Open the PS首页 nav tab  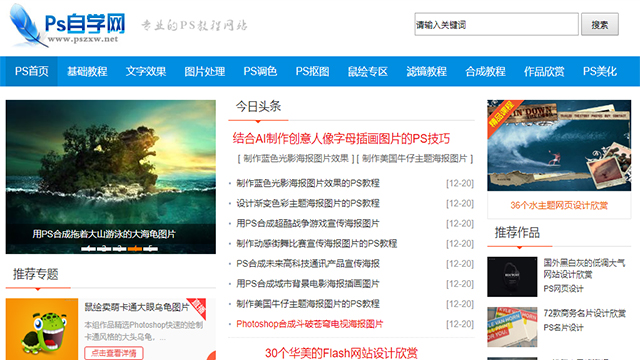31,71
